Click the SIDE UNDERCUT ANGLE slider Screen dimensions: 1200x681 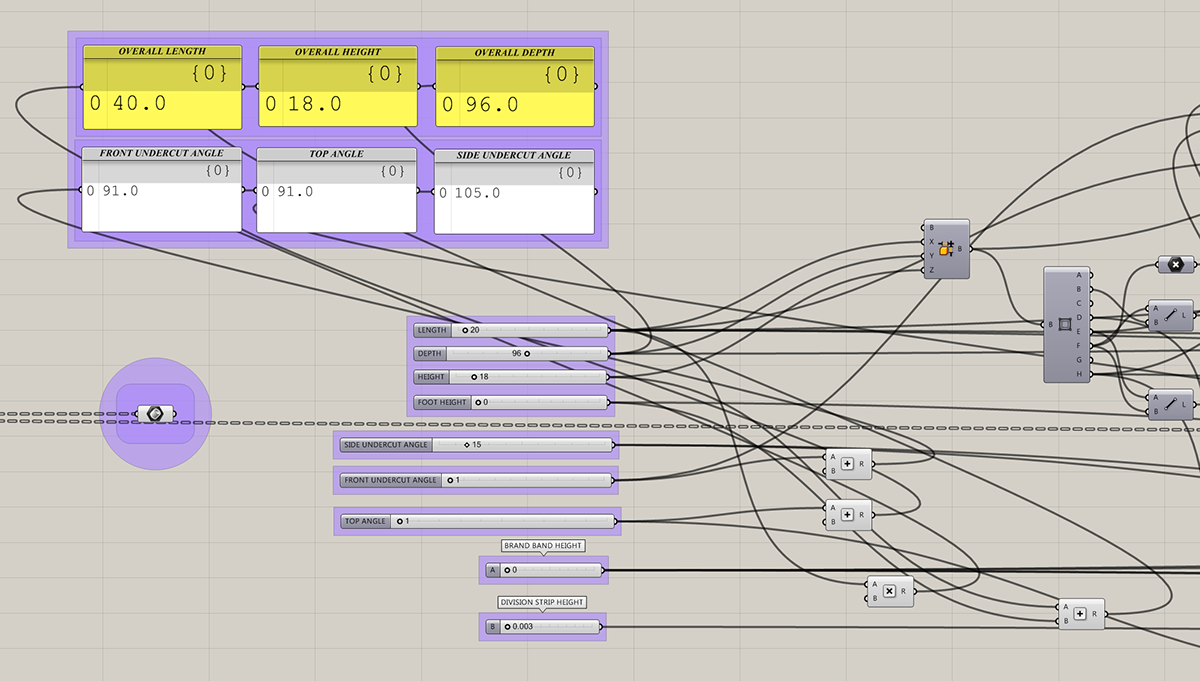476,445
